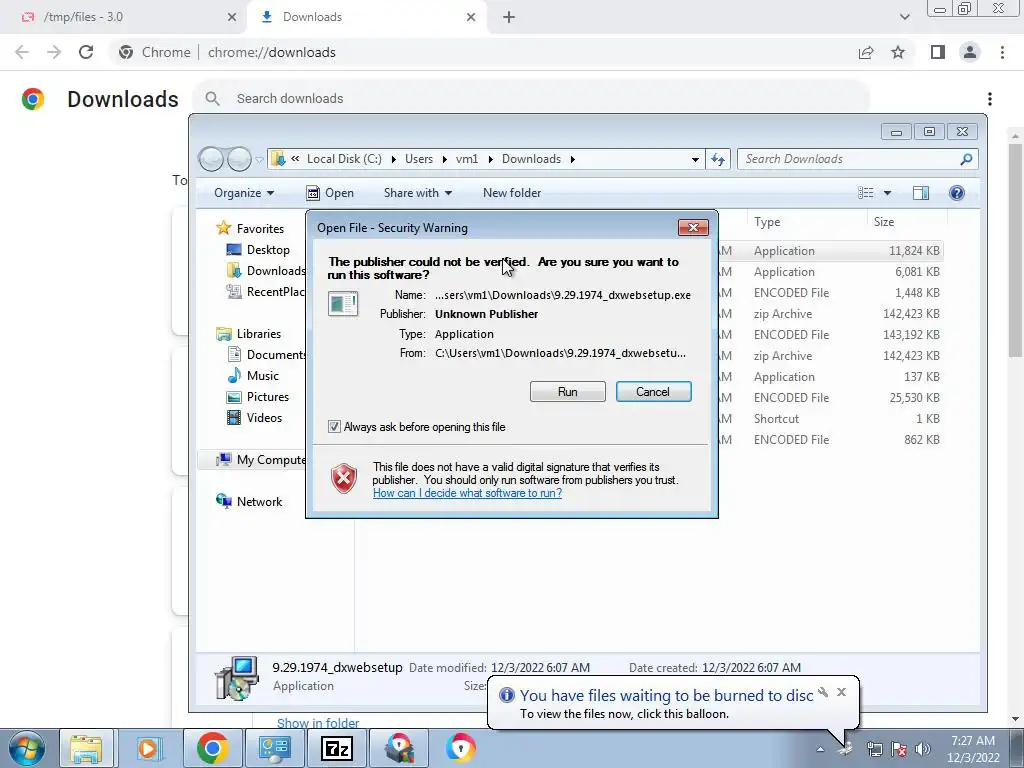The height and width of the screenshot is (768, 1024).
Task: Select Local Disk (C:) in breadcrumb
Action: tap(344, 159)
